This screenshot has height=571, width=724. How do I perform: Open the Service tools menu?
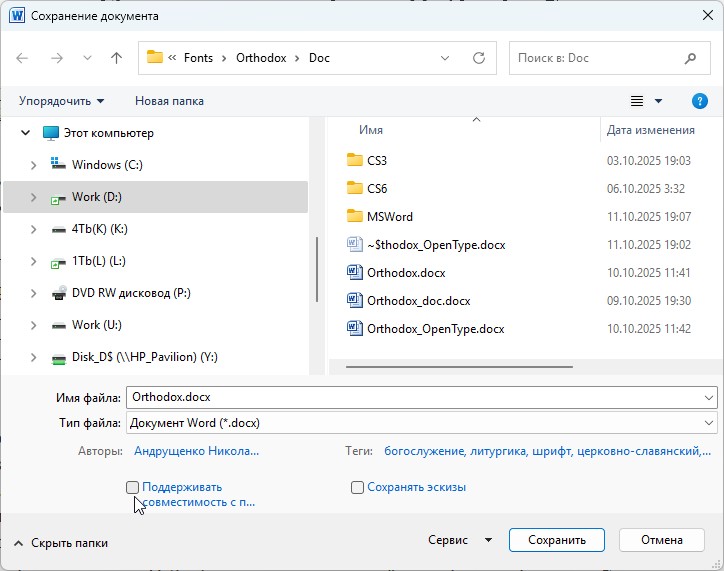coord(459,540)
